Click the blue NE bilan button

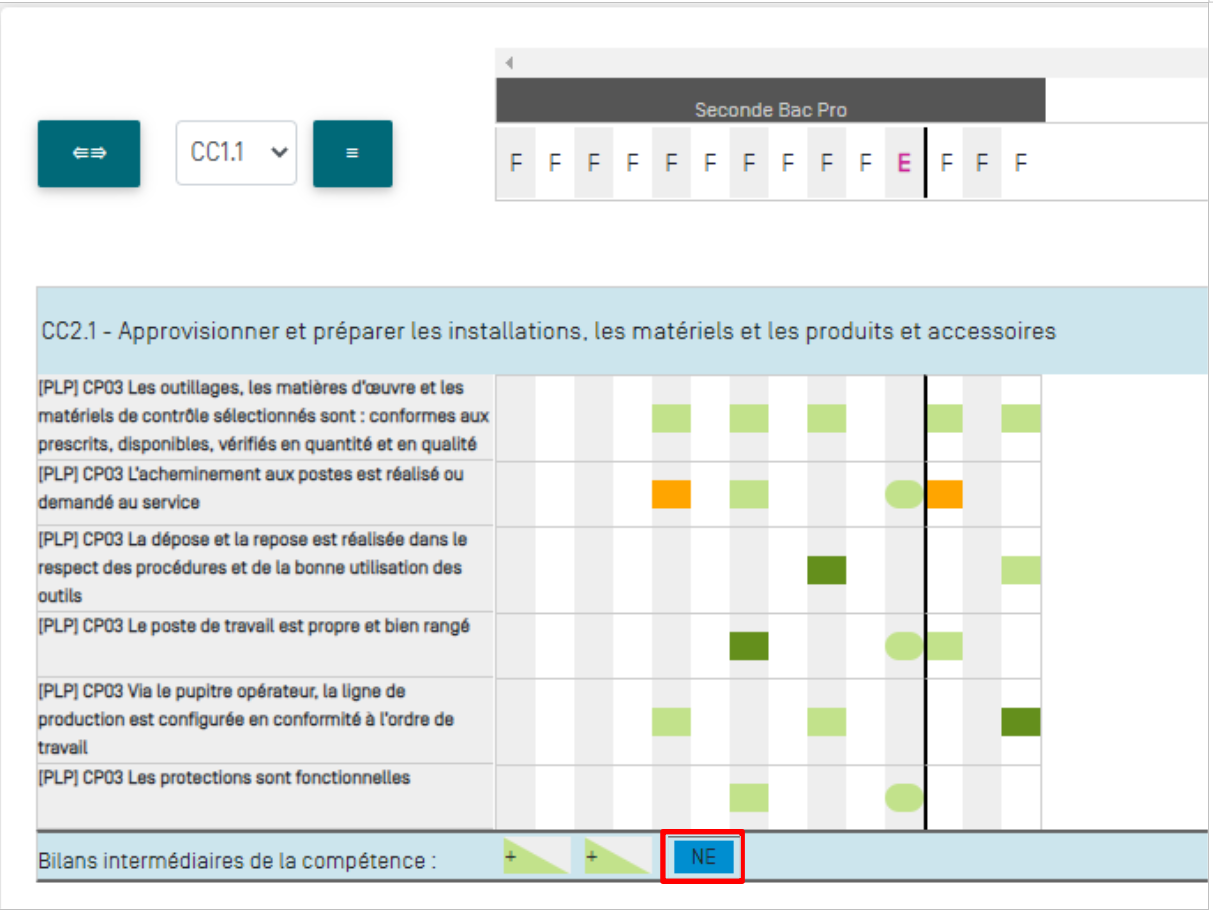[703, 857]
